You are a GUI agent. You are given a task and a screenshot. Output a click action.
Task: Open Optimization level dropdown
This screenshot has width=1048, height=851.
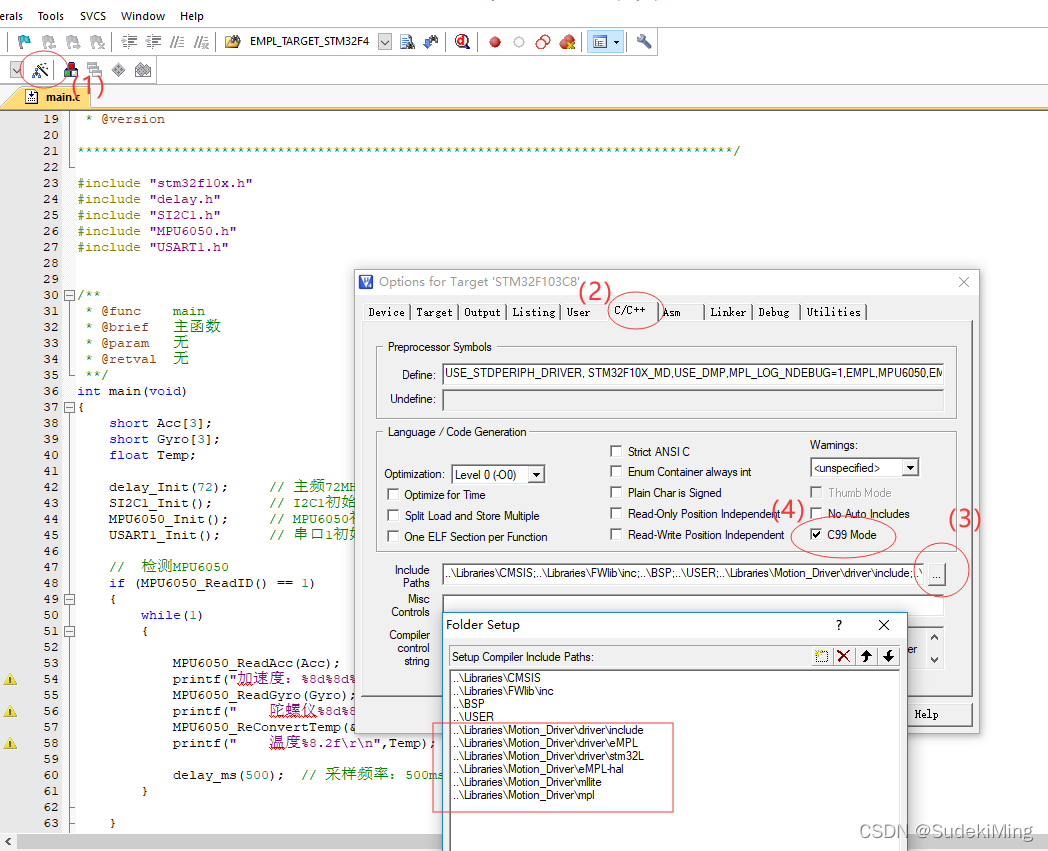(x=536, y=475)
